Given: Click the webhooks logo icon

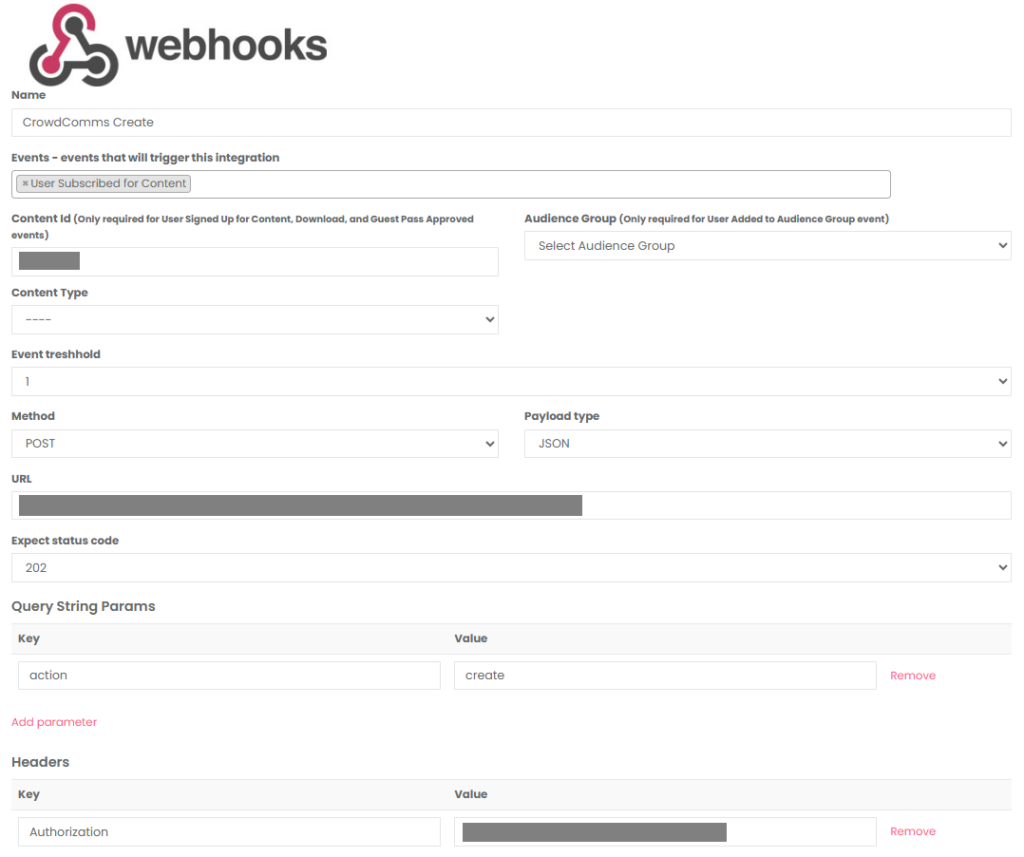Looking at the screenshot, I should click(x=72, y=46).
